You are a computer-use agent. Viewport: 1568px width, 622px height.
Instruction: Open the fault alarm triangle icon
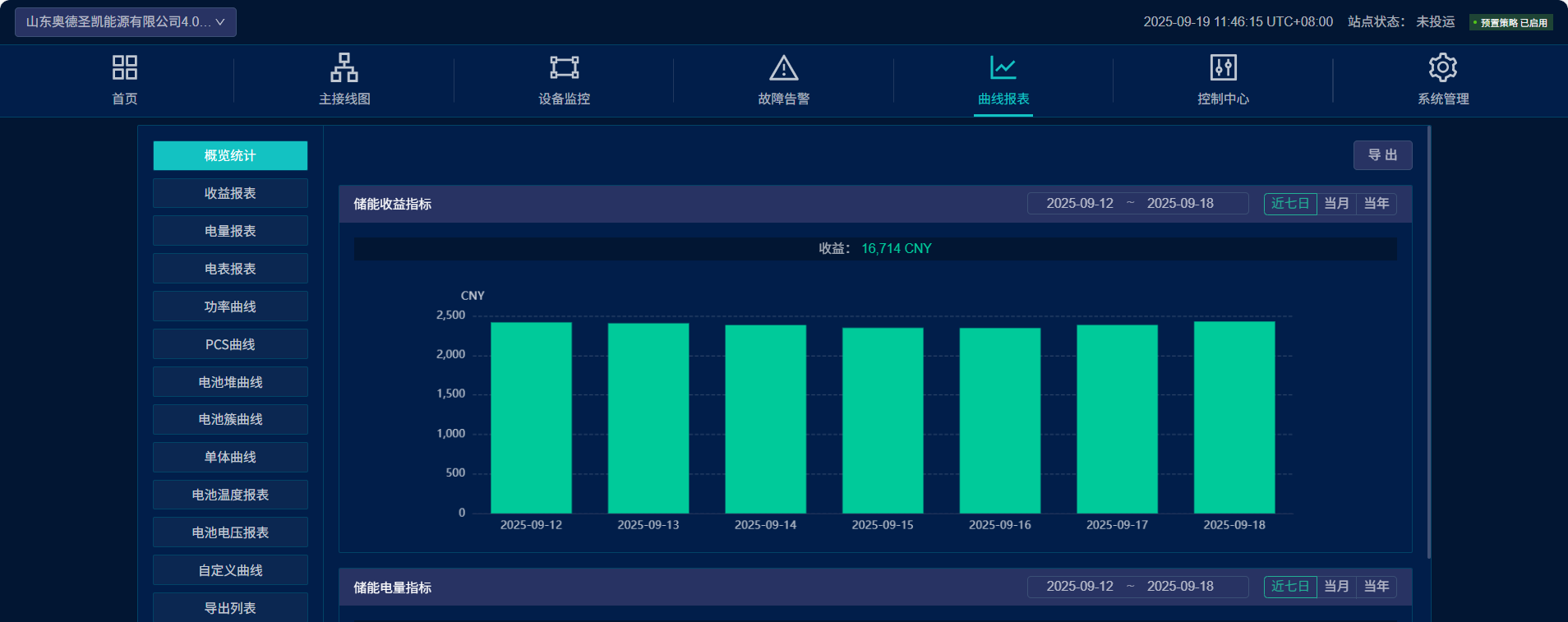[x=783, y=67]
